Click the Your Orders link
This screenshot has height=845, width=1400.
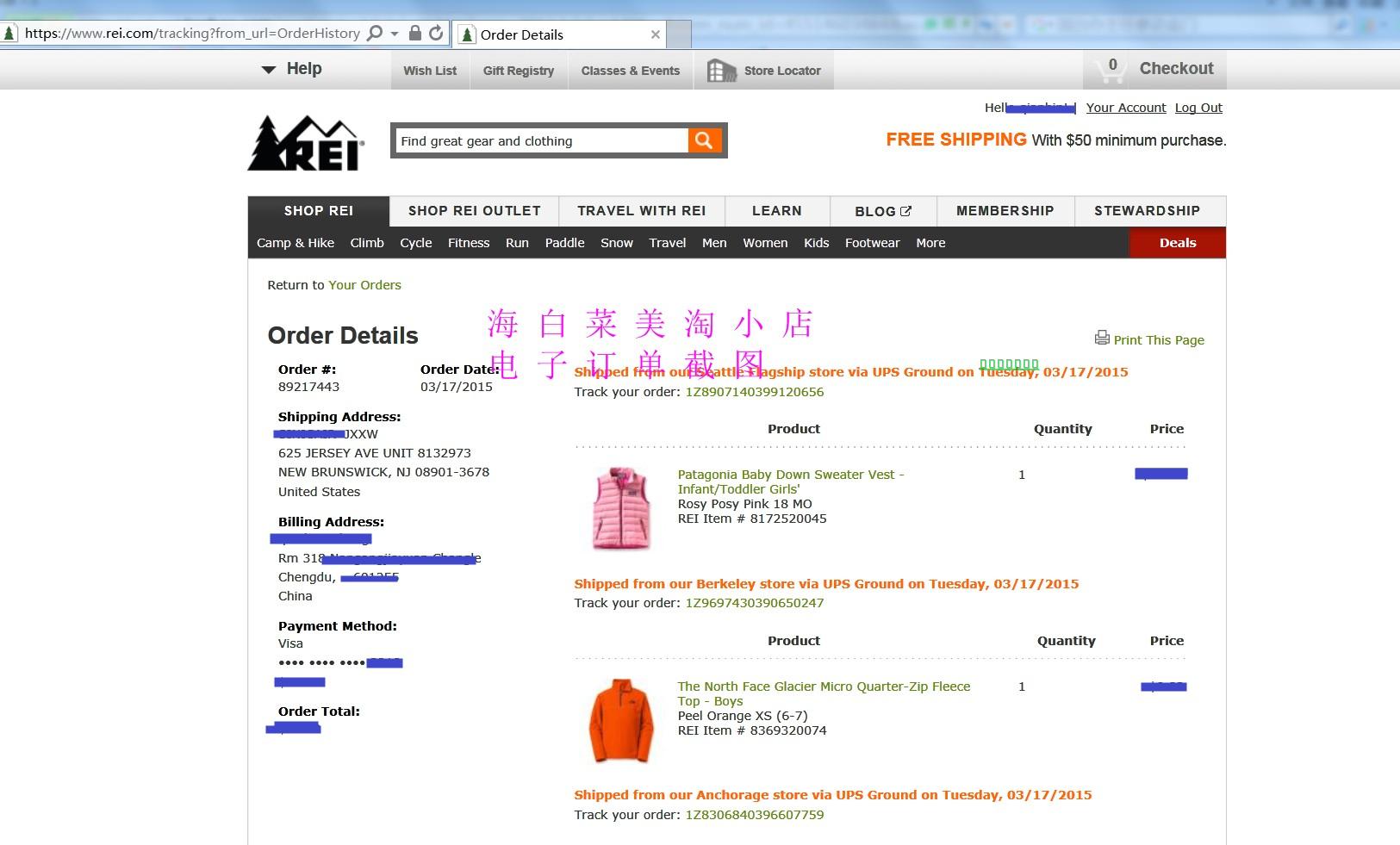(x=364, y=285)
